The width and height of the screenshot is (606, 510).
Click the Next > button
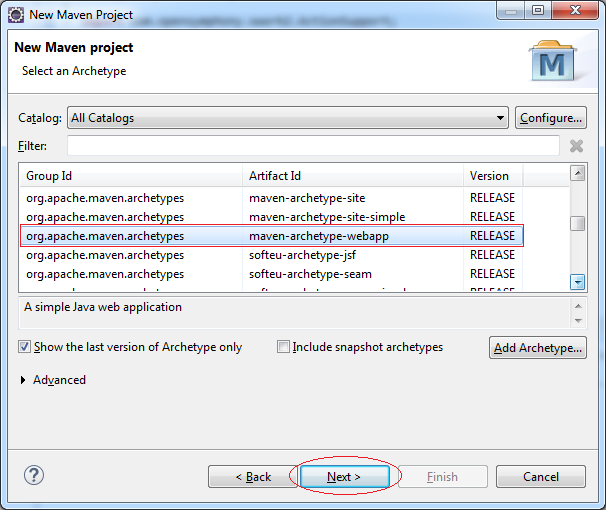(x=345, y=477)
